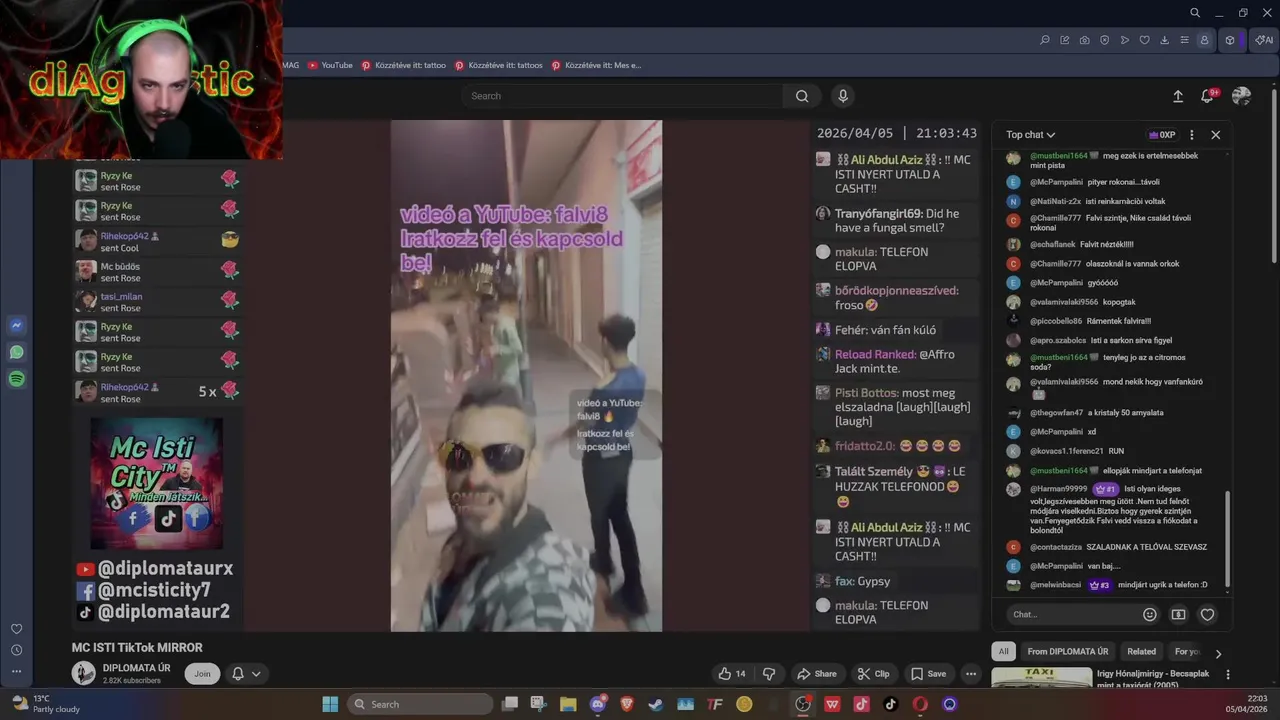Open the weather widget showing 13°C
Image resolution: width=1280 pixels, height=720 pixels.
click(47, 704)
